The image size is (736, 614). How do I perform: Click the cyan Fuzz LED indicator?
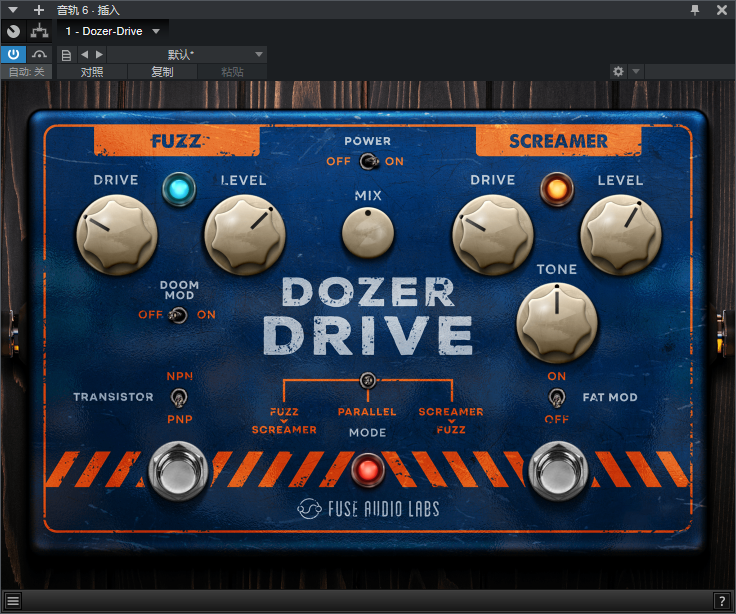(x=179, y=189)
